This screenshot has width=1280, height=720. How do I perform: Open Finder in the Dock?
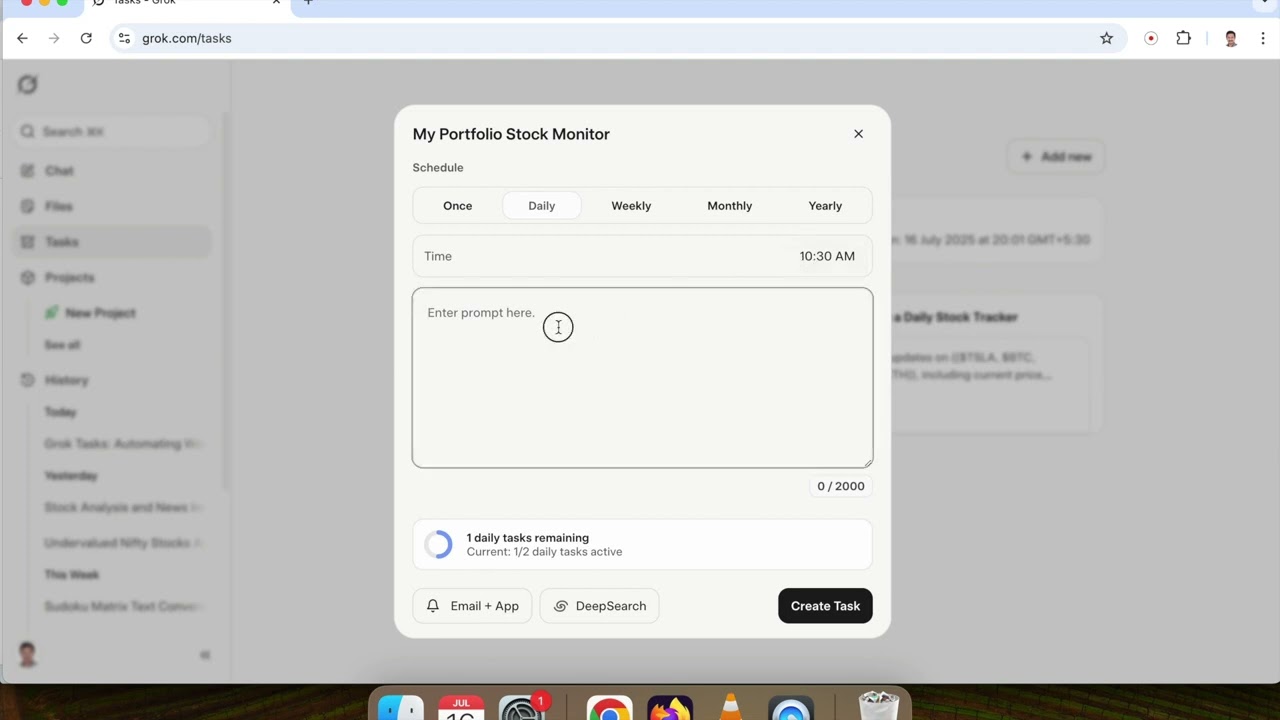point(402,708)
